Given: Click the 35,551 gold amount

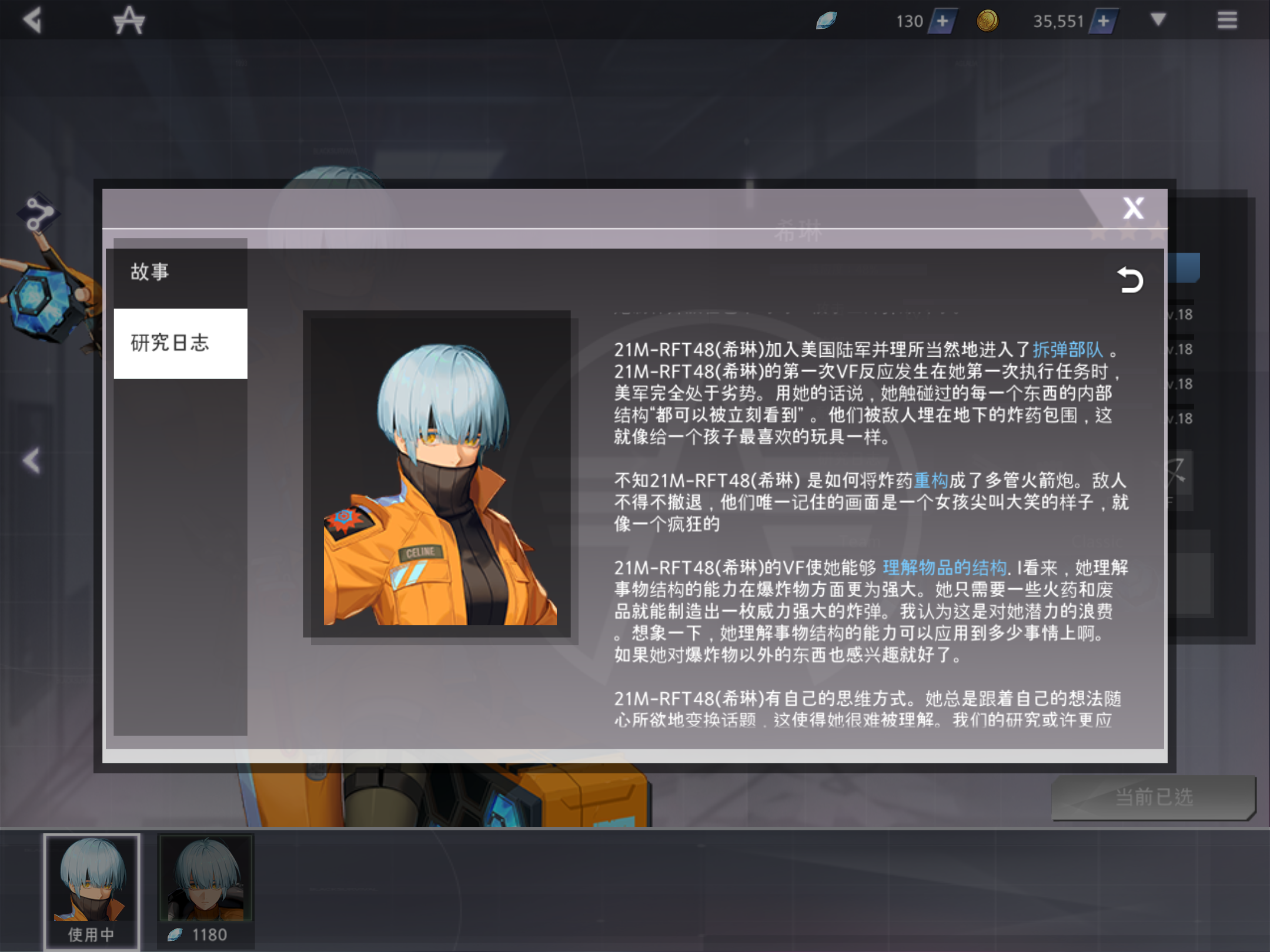Looking at the screenshot, I should coord(1058,22).
